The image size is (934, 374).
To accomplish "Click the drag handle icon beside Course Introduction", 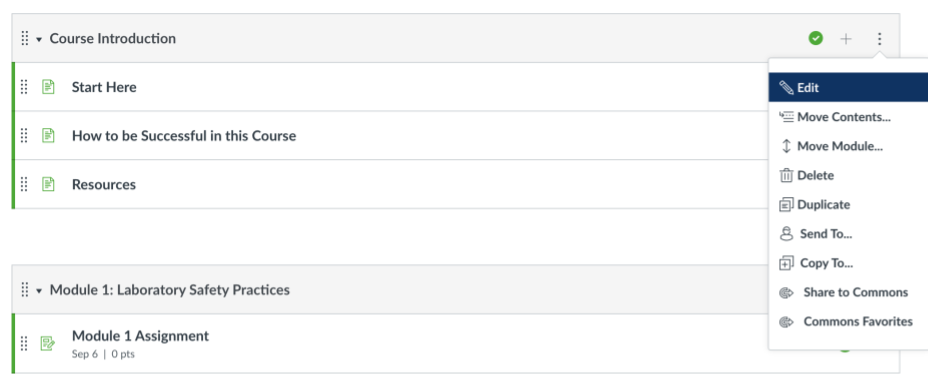I will [24, 39].
